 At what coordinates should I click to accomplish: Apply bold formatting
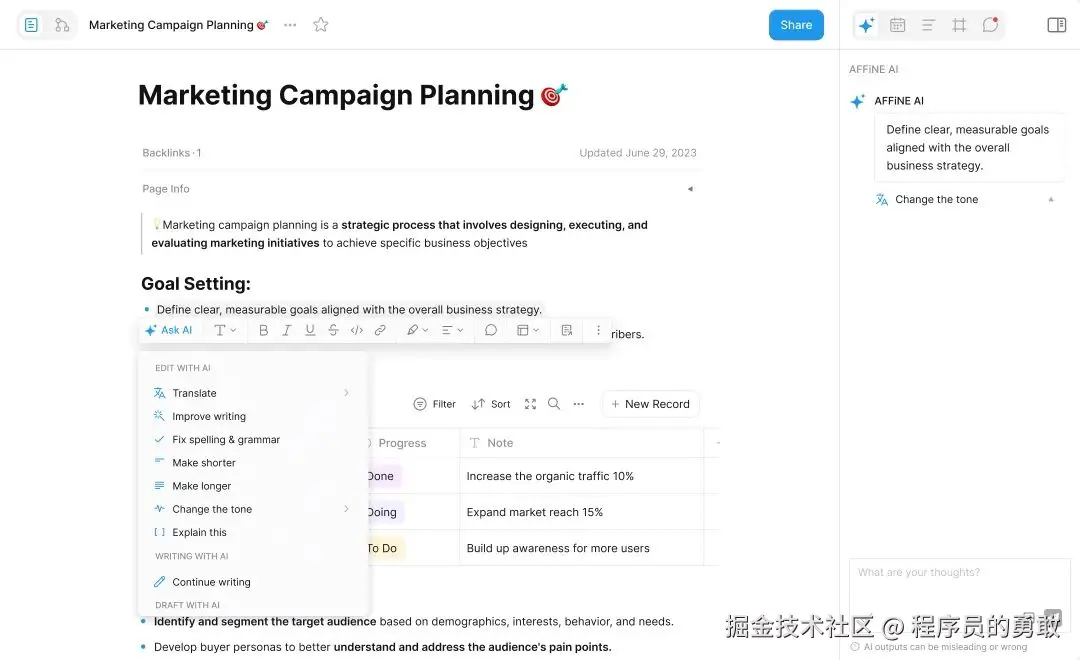point(263,330)
